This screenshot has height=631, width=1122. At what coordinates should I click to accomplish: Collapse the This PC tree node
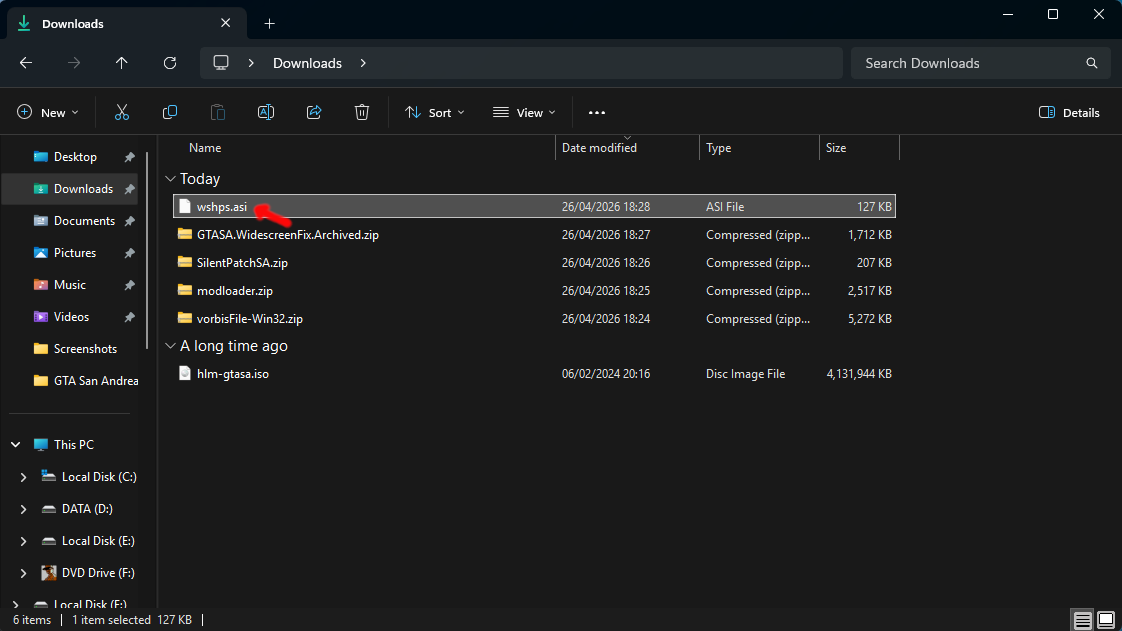[16, 444]
